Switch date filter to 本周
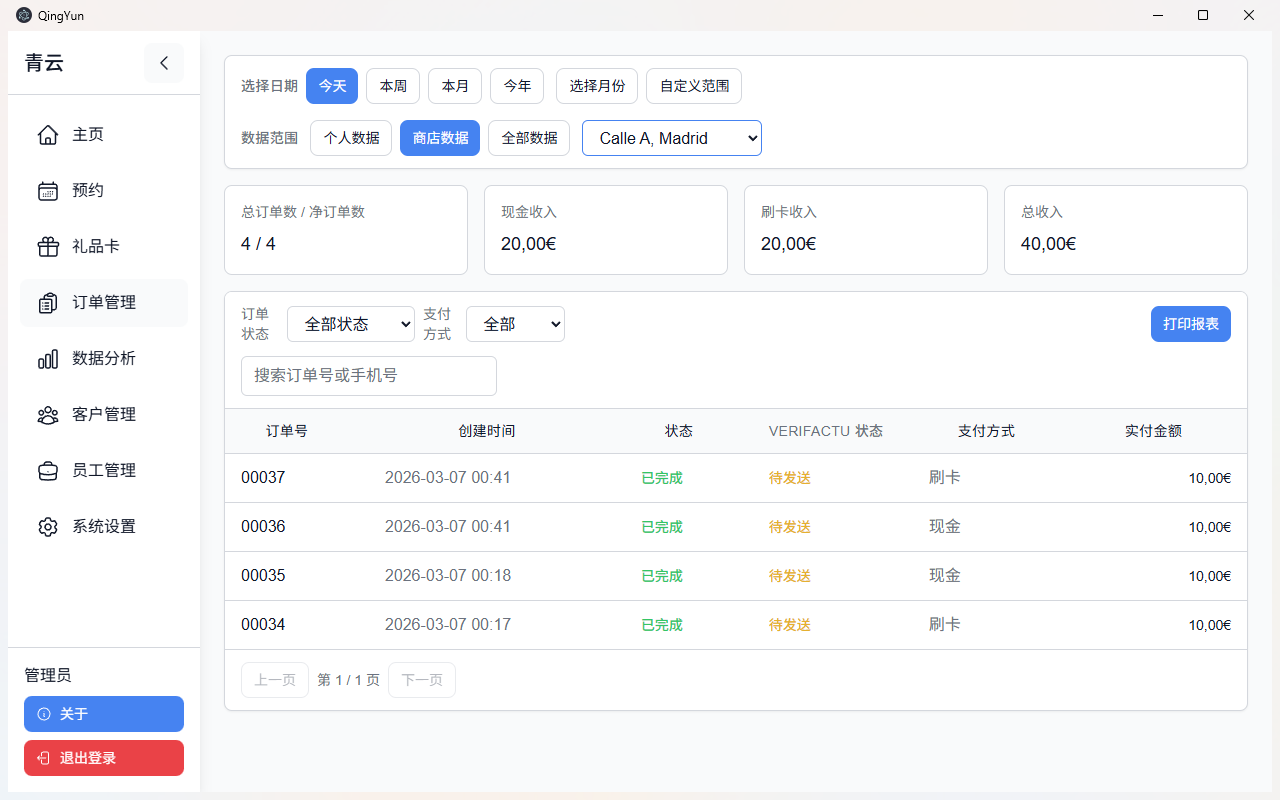The width and height of the screenshot is (1280, 800). click(x=393, y=86)
